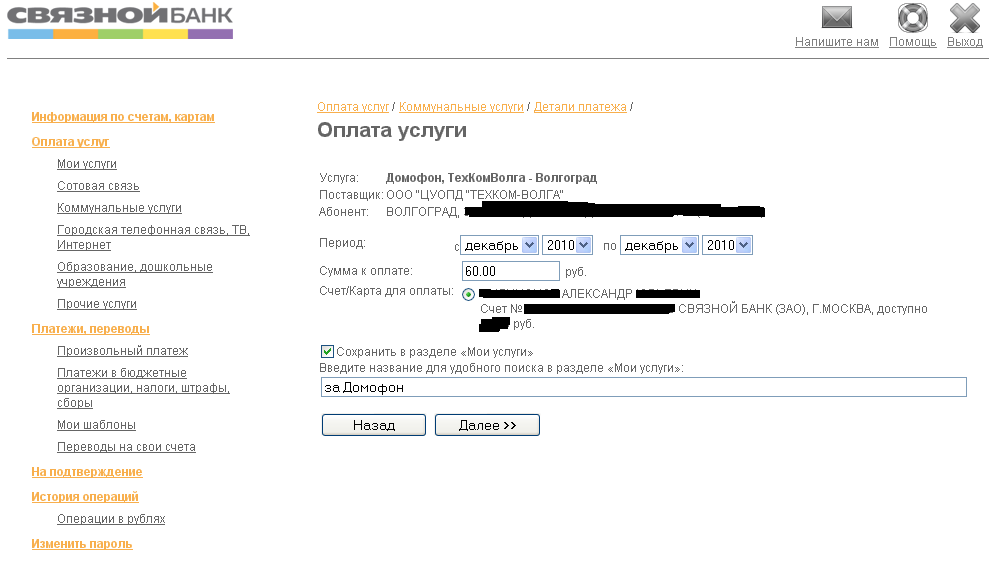Click Детали платежа breadcrumb link
Viewport: 989px width, 569px height.
(x=580, y=107)
